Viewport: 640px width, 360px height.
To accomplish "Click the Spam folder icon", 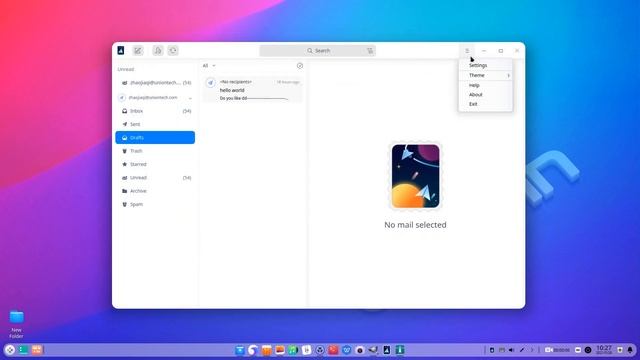I will (124, 204).
